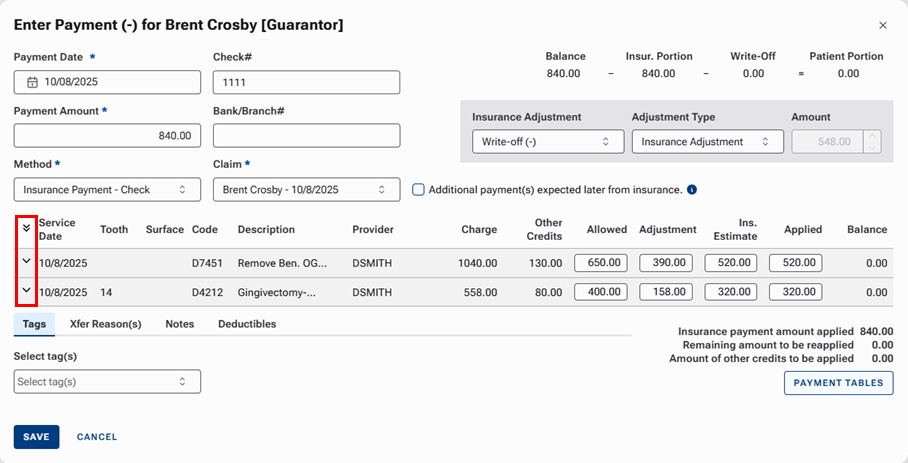
Task: Enable additional payments expected later checkbox
Action: click(x=419, y=189)
